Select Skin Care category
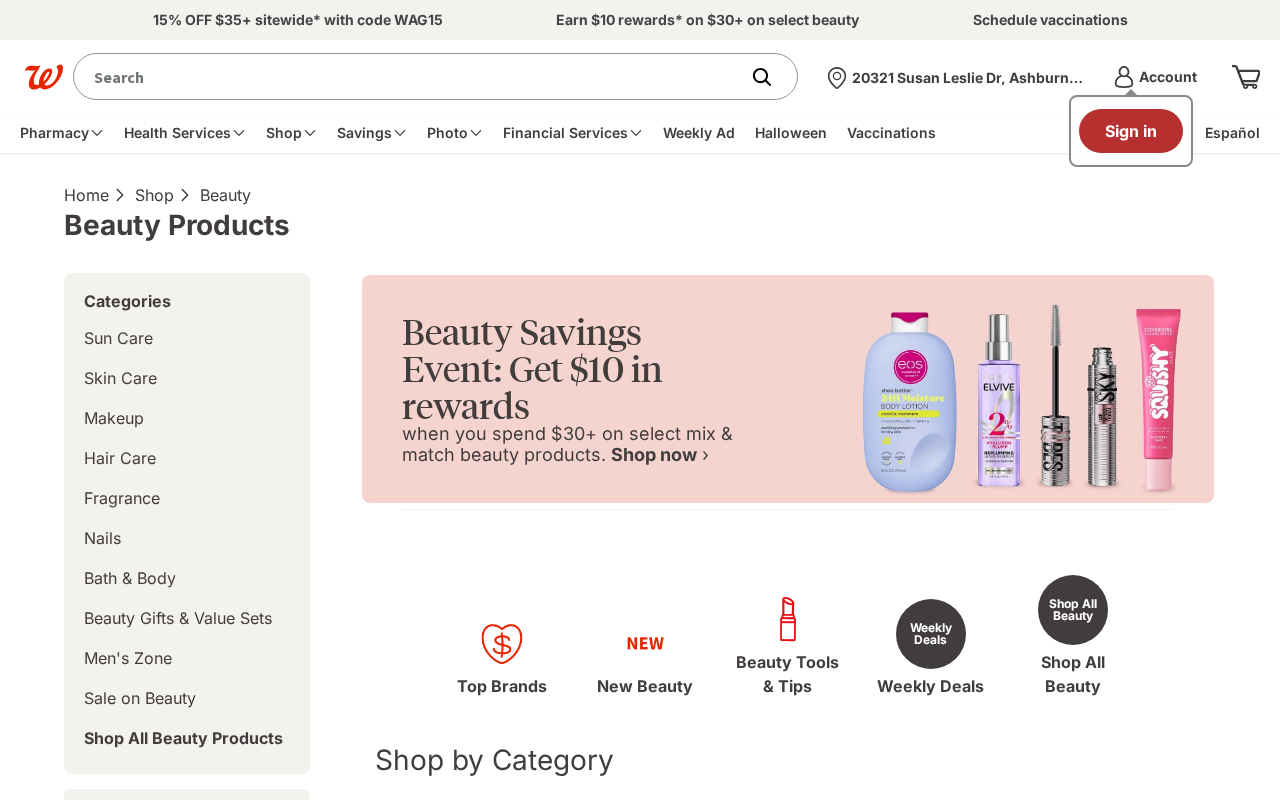 tap(121, 378)
